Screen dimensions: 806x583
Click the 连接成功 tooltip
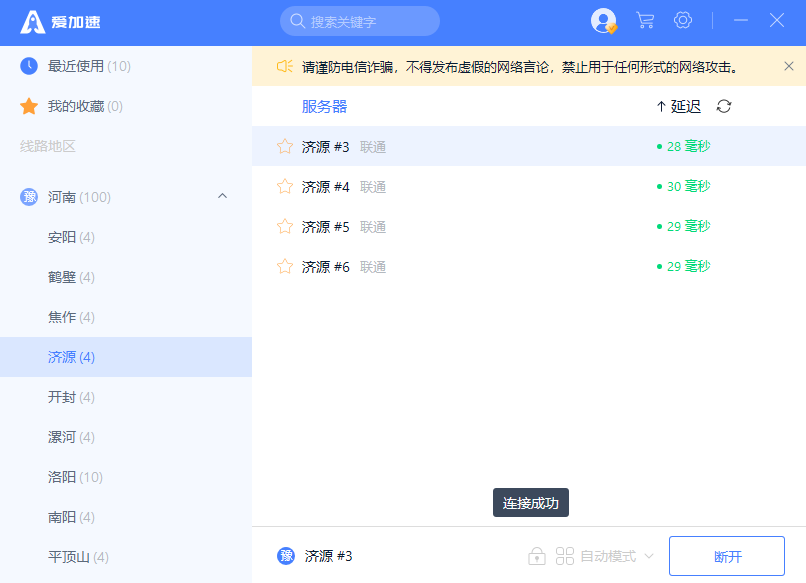[x=530, y=502]
